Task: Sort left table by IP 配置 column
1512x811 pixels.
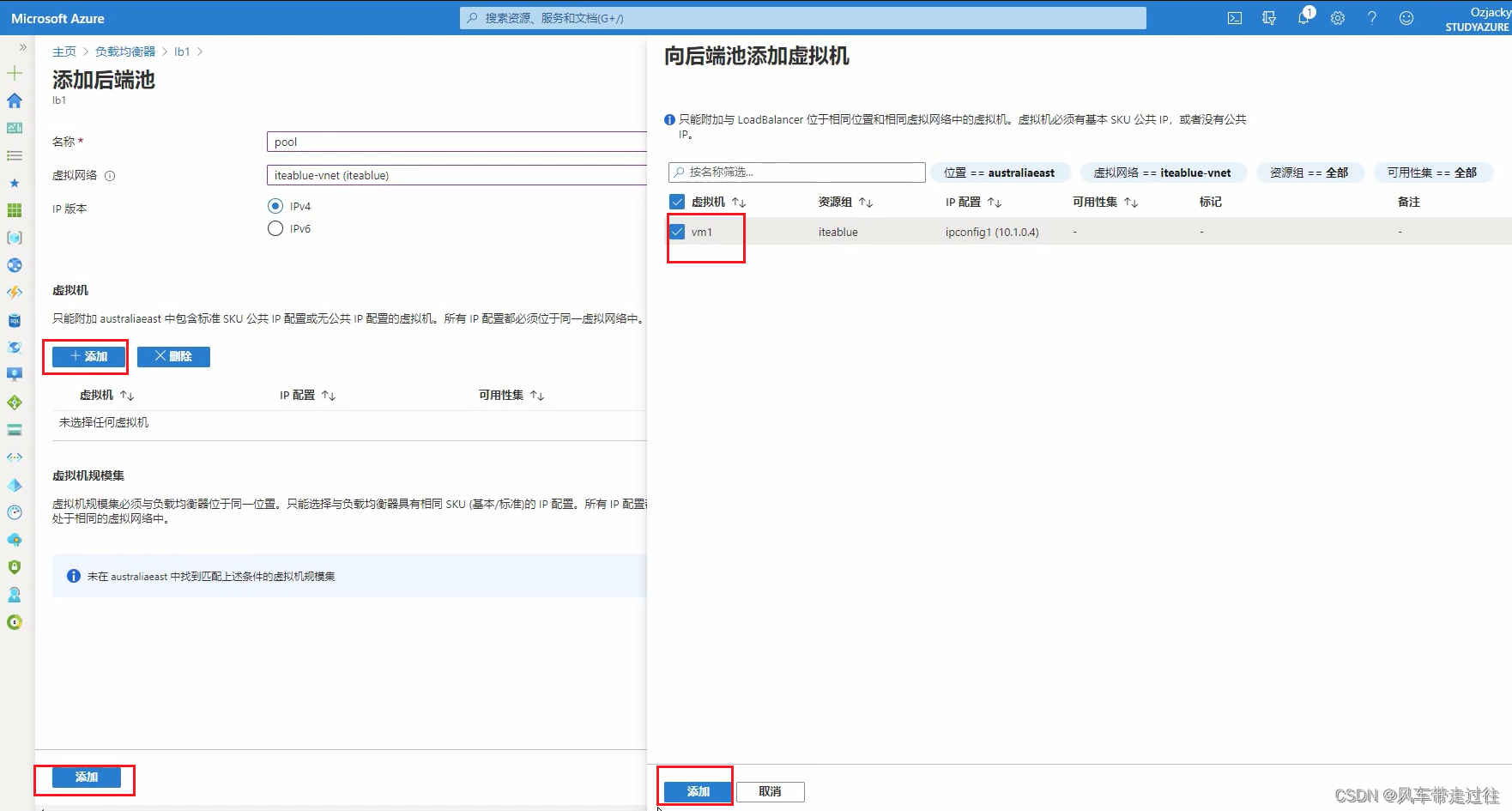Action: pyautogui.click(x=307, y=395)
